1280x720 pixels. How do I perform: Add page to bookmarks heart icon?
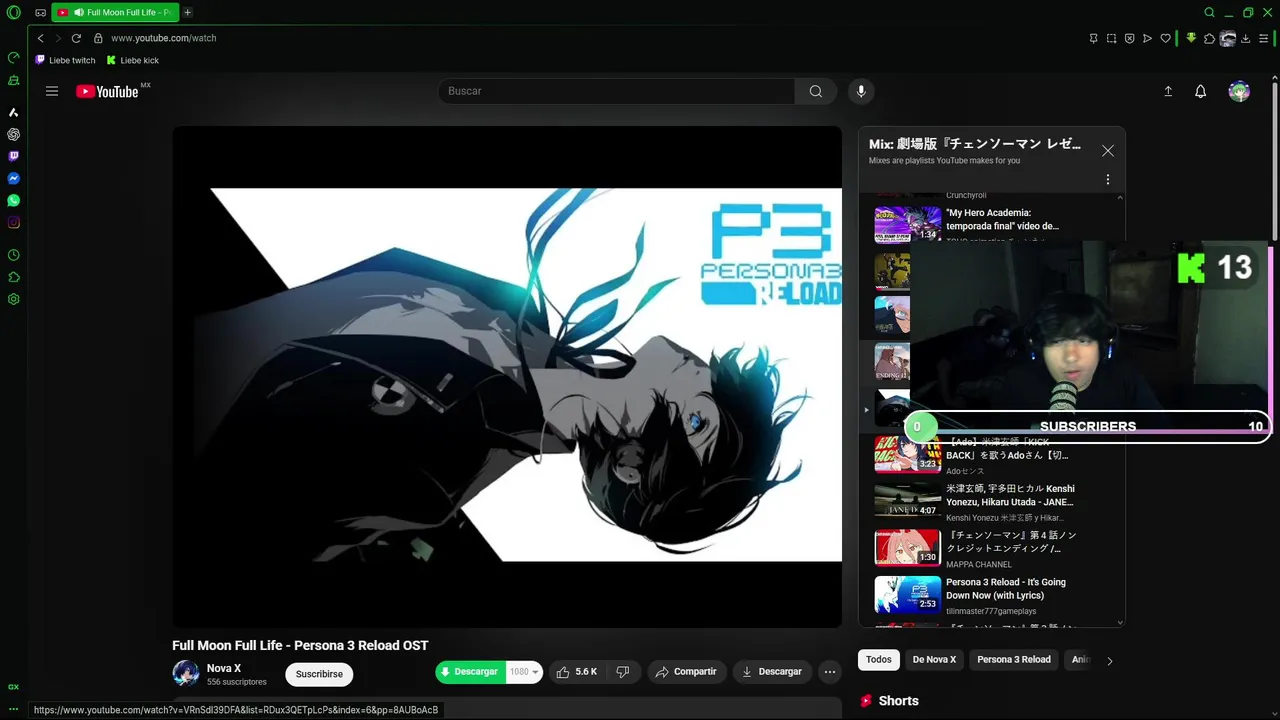pos(1165,38)
